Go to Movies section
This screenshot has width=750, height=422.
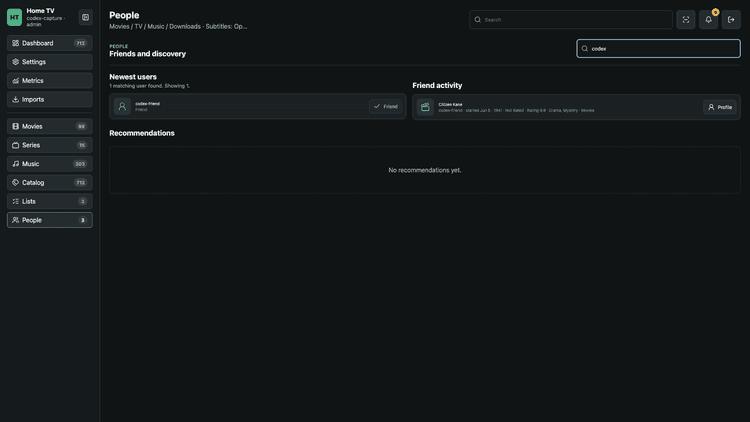50,126
